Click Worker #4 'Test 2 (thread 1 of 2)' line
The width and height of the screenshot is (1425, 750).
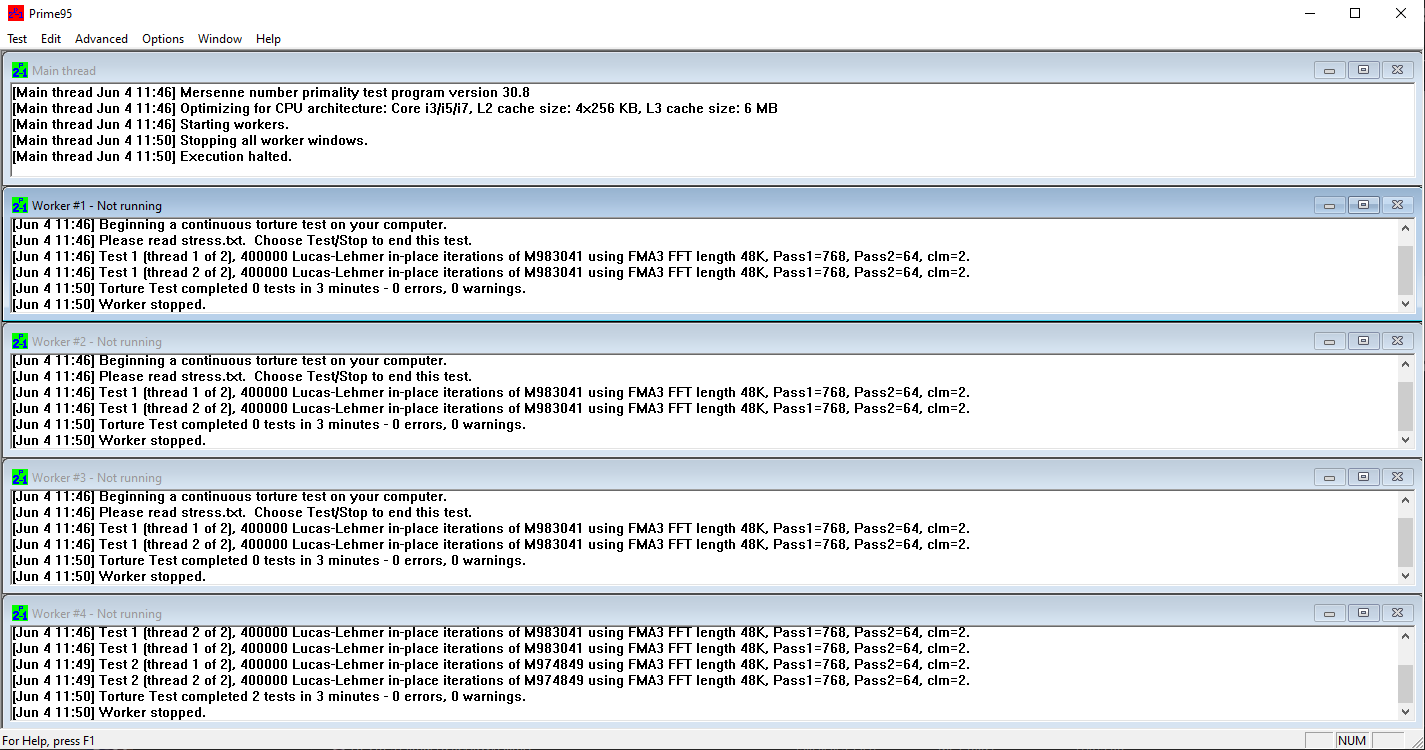click(x=491, y=664)
